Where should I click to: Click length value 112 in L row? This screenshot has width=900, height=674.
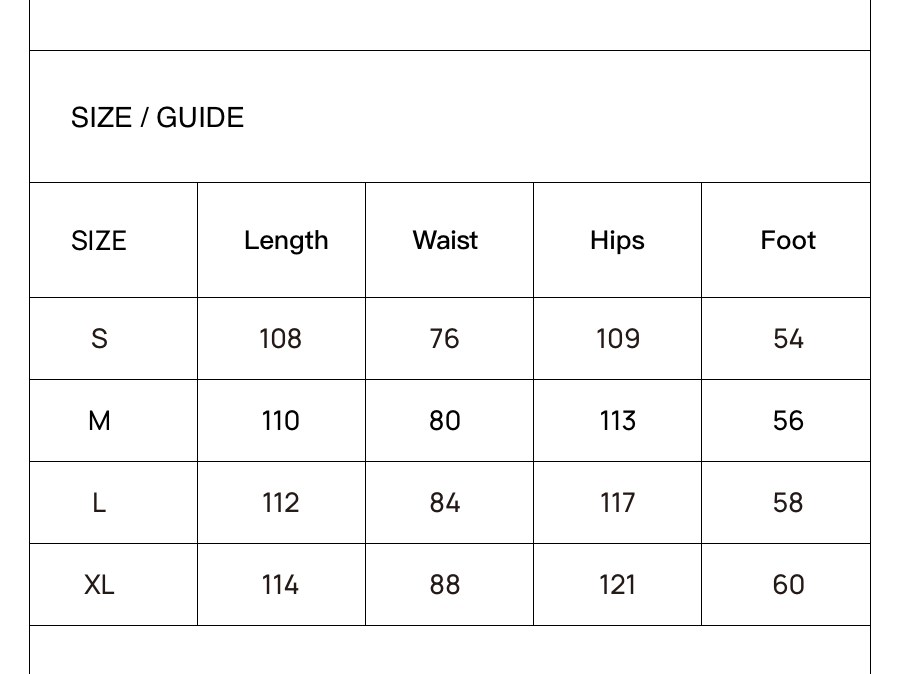coord(281,503)
